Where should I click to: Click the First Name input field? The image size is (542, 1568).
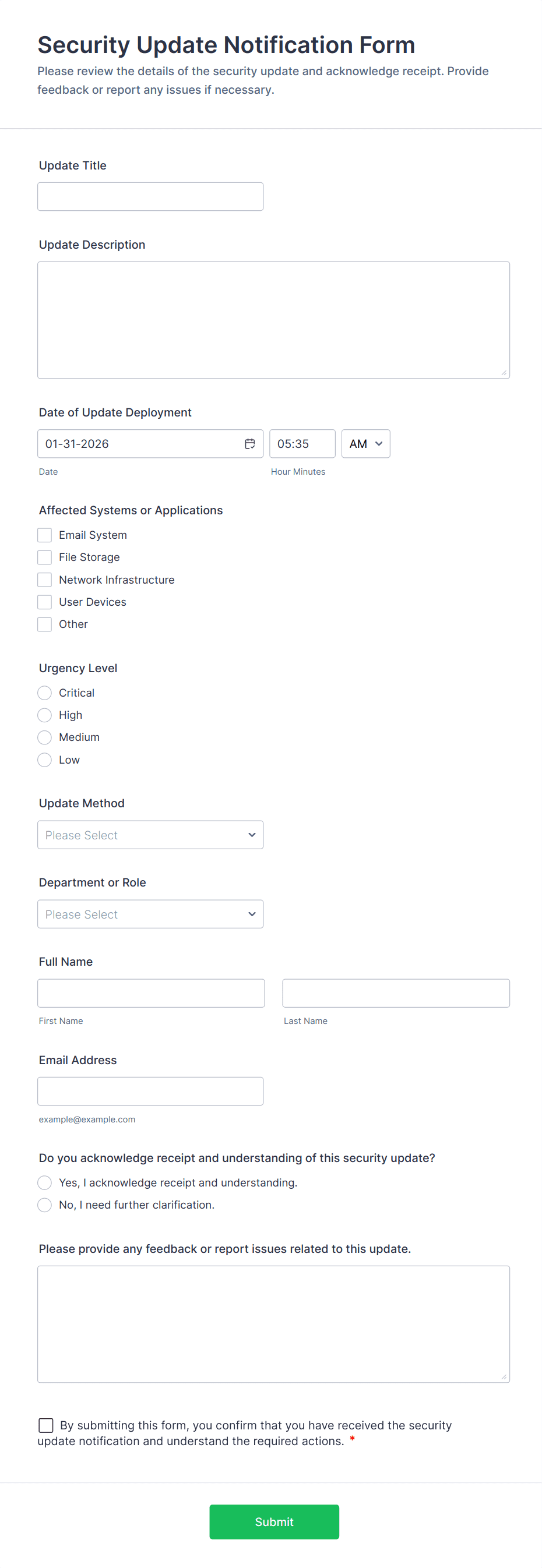pos(151,993)
